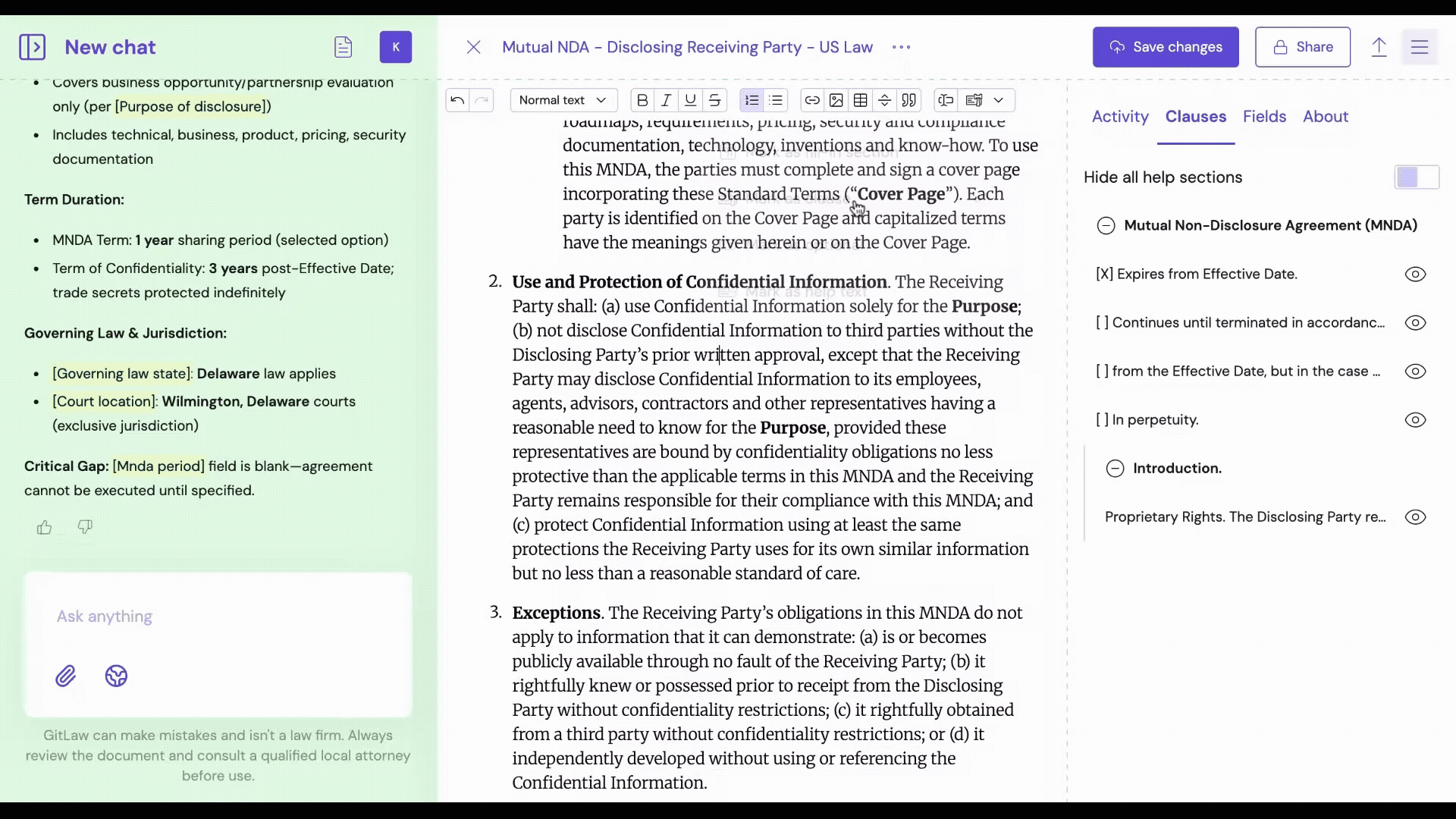Collapse the Mutual Non-Disclosure Agreement (MNDA) section
Image resolution: width=1456 pixels, height=819 pixels.
tap(1106, 226)
